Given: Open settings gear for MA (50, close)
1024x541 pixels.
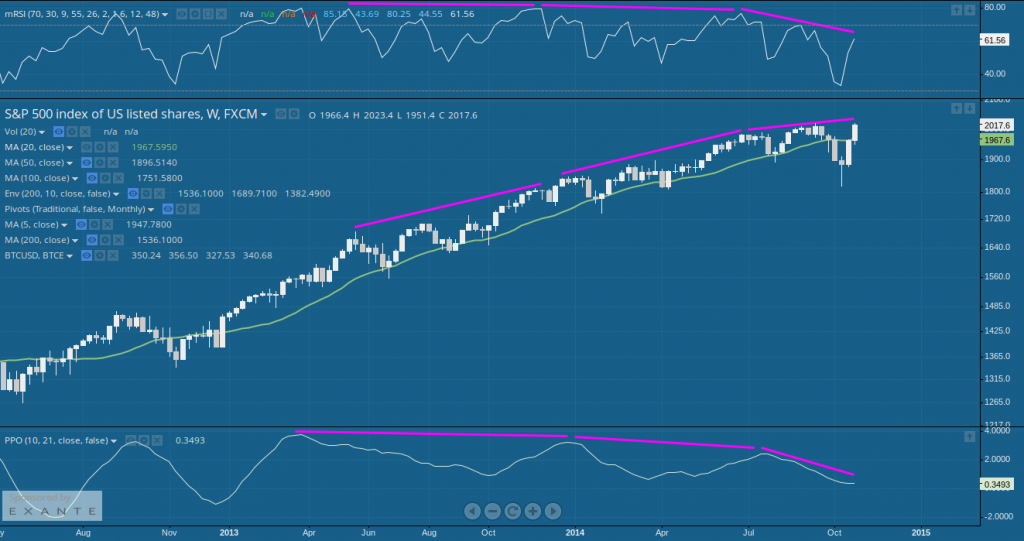Looking at the screenshot, I should tap(101, 162).
